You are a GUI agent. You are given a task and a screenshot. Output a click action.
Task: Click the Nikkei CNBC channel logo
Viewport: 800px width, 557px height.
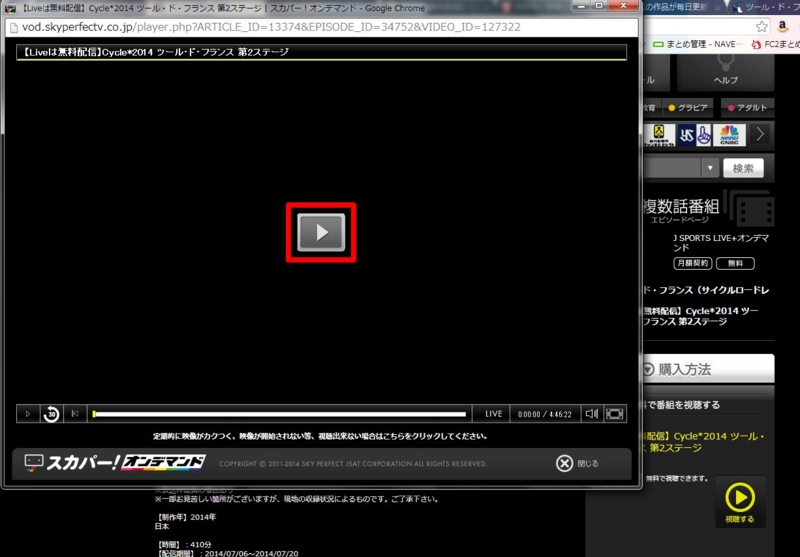pos(729,135)
